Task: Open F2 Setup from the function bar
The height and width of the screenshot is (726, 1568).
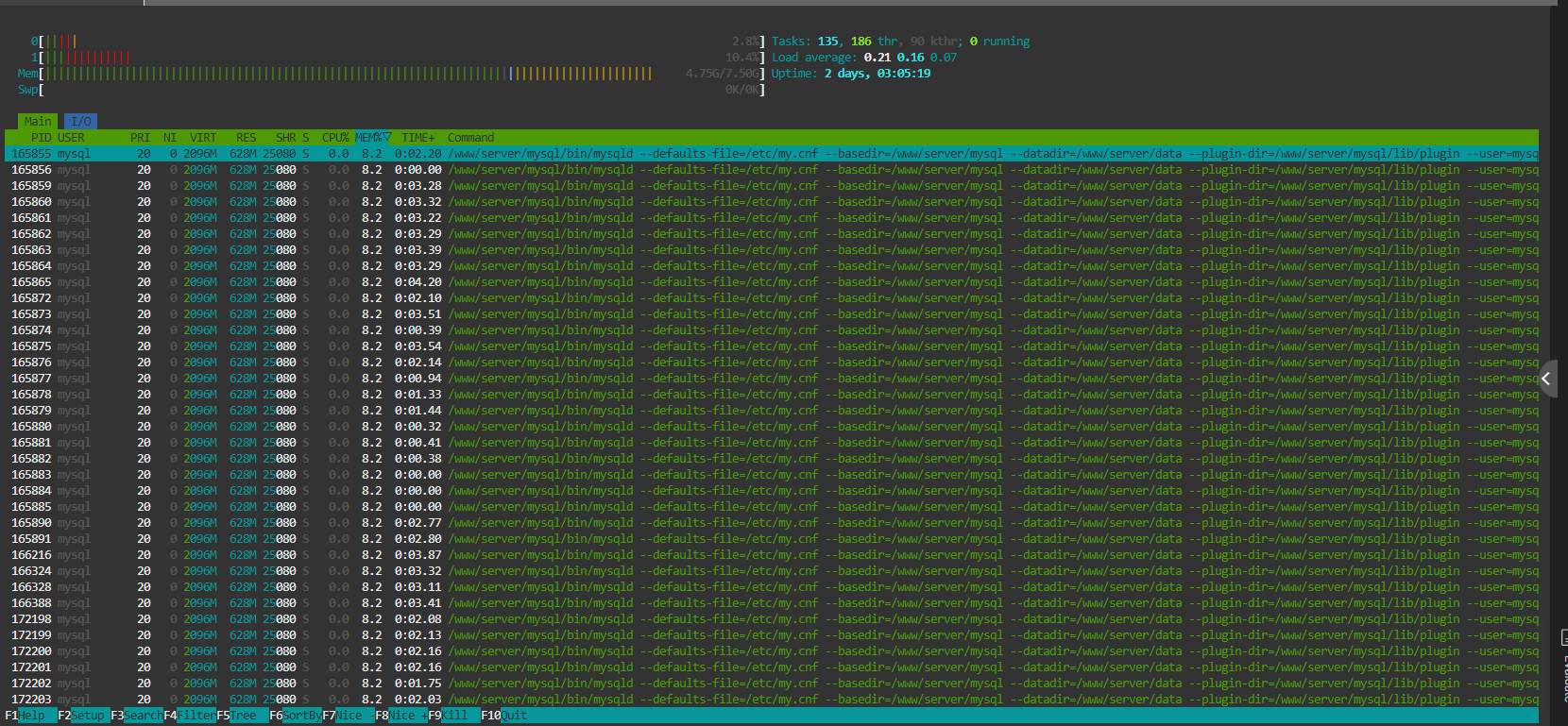Action: (88, 716)
